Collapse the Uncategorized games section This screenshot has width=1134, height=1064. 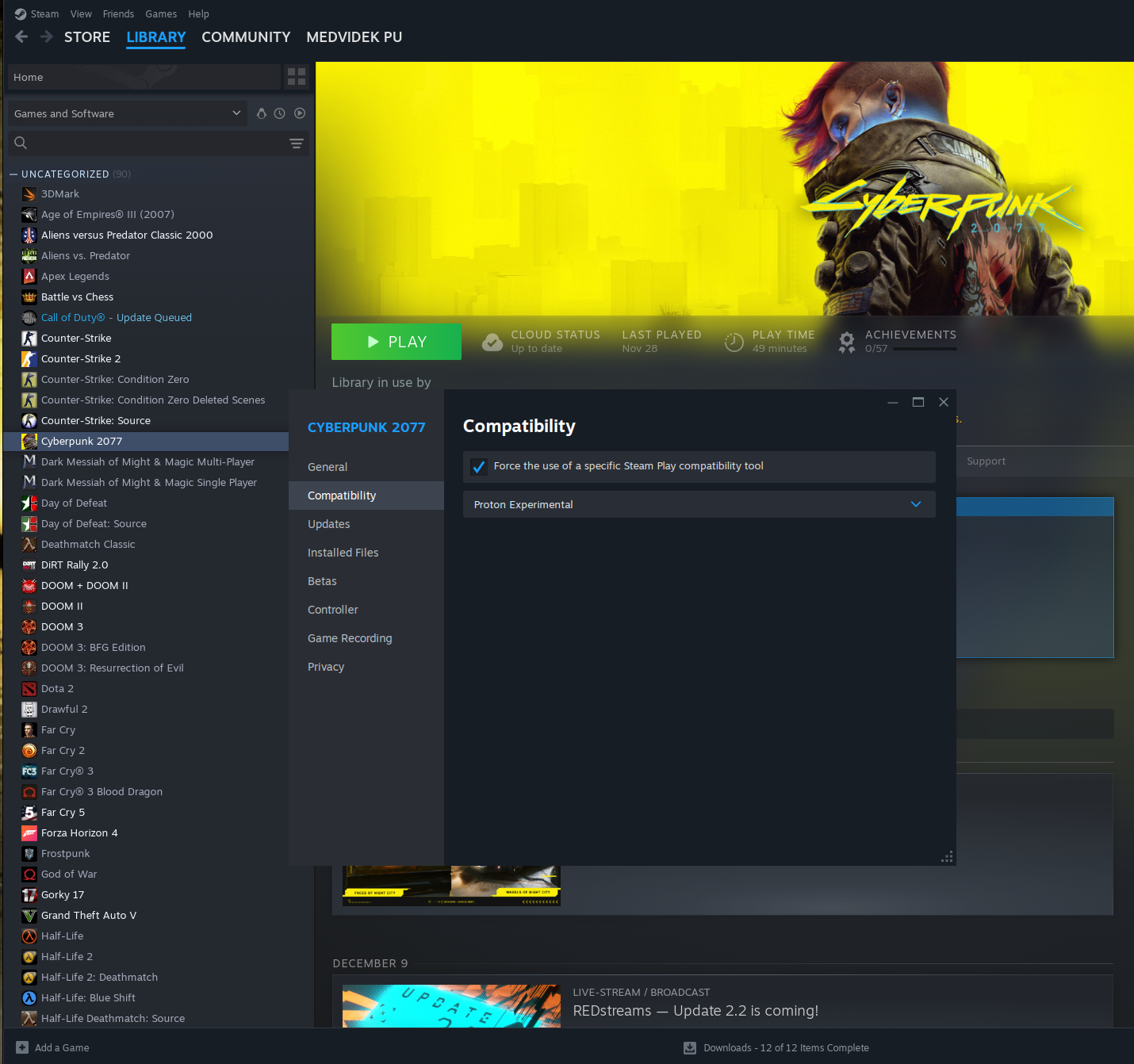[13, 174]
